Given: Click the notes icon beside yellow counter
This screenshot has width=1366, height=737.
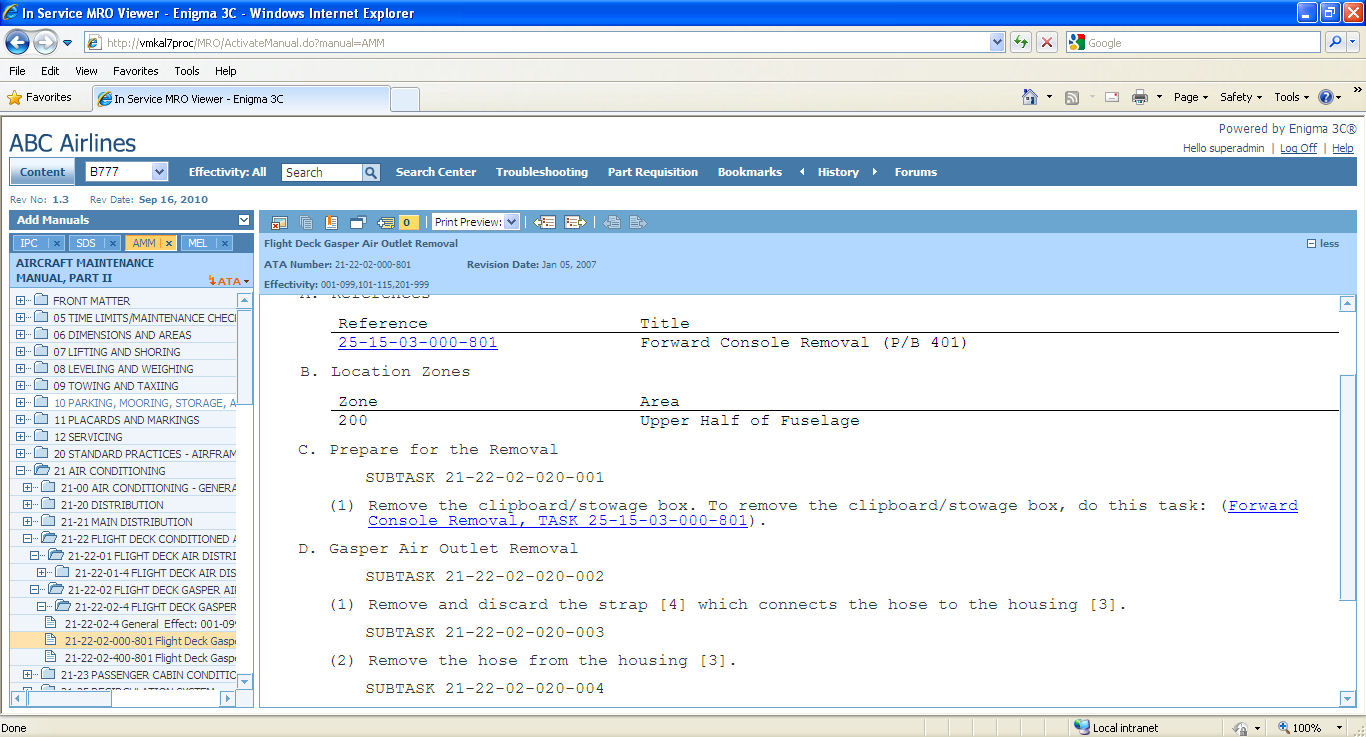Looking at the screenshot, I should pos(386,222).
